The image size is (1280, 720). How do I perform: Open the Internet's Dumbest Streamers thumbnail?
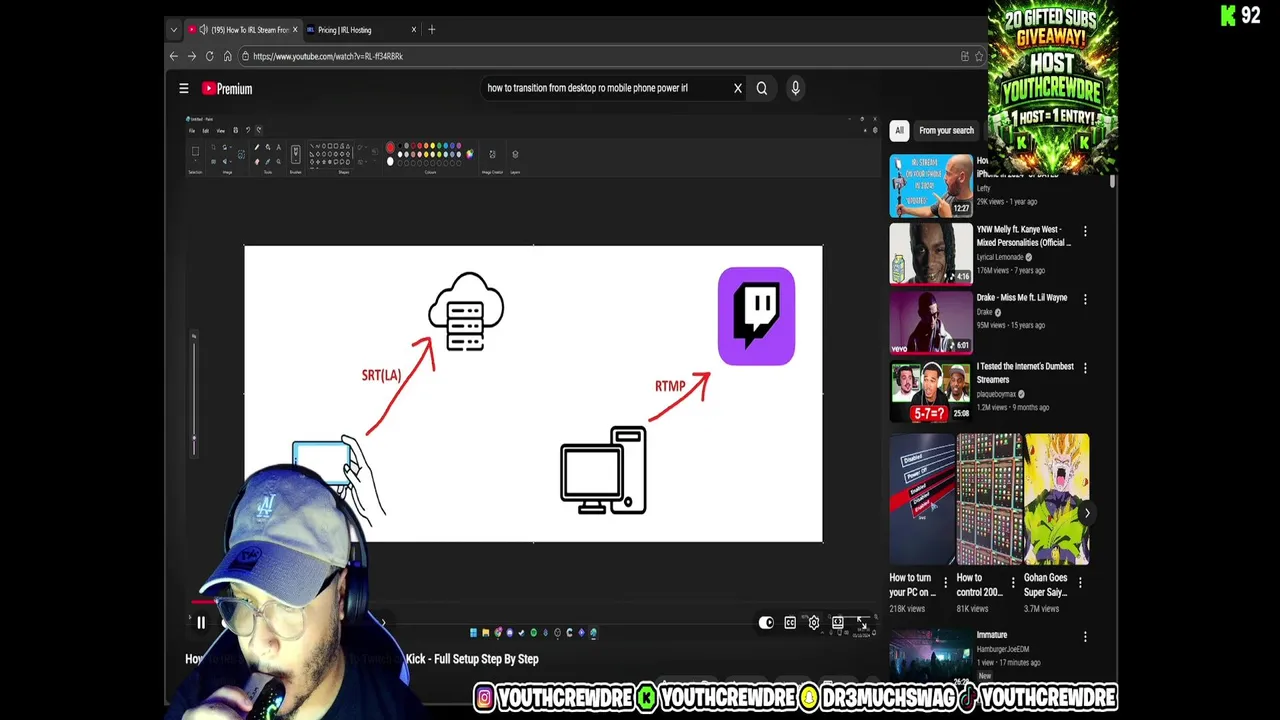tap(931, 391)
